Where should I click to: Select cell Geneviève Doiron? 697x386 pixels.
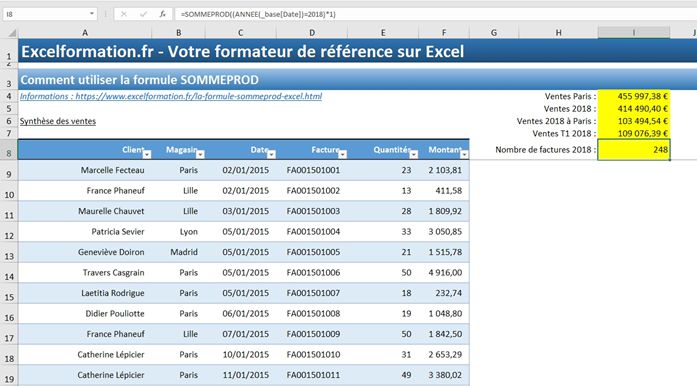tap(85, 252)
